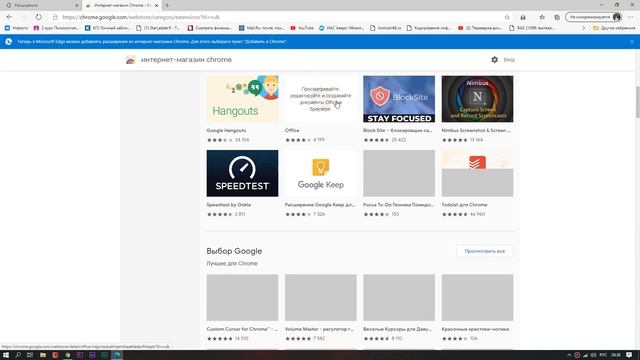Click the Volume Master title text
Image resolution: width=640 pixels, height=360 pixels.
click(x=319, y=329)
